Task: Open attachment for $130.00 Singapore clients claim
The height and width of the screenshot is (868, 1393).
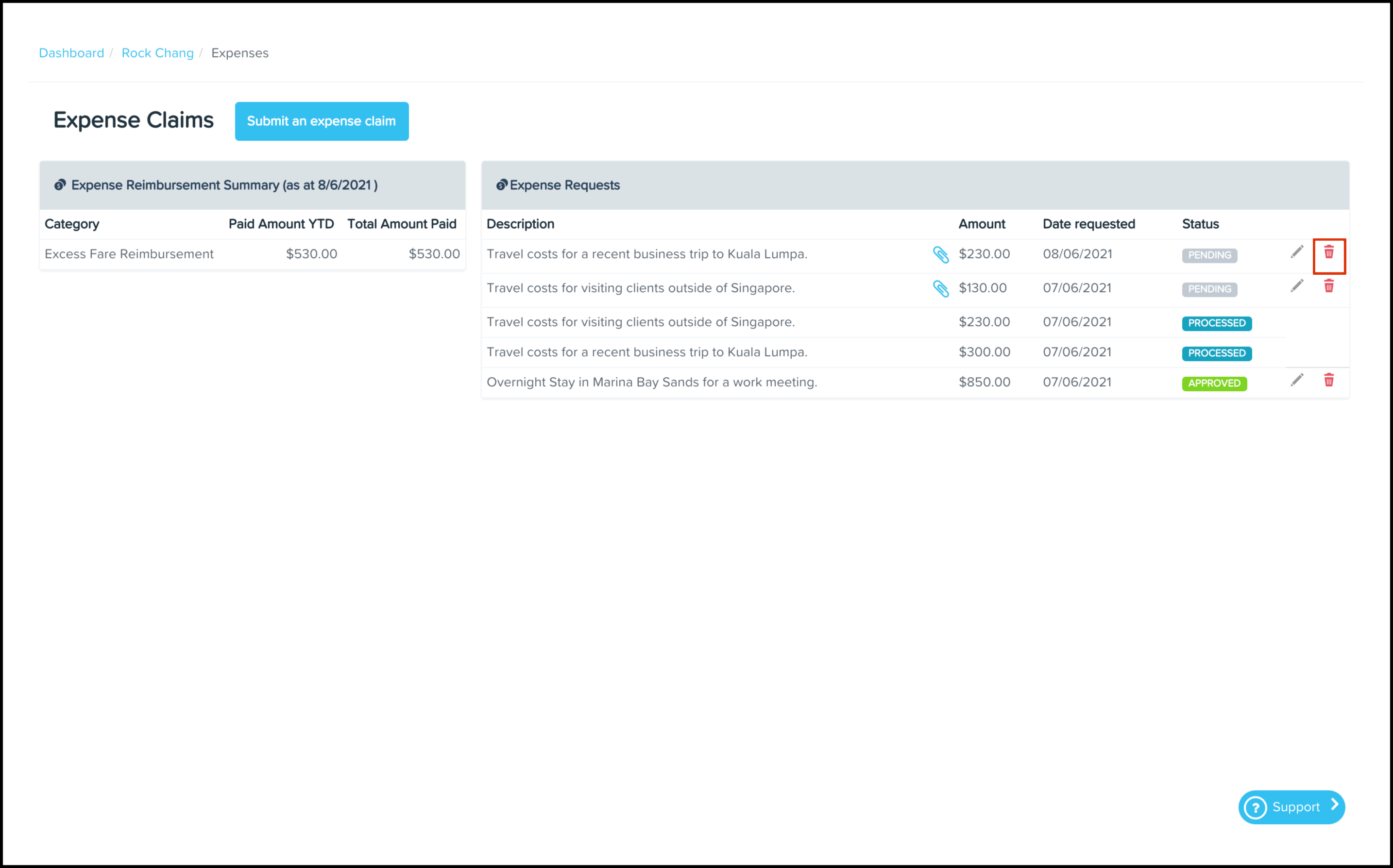Action: click(940, 288)
